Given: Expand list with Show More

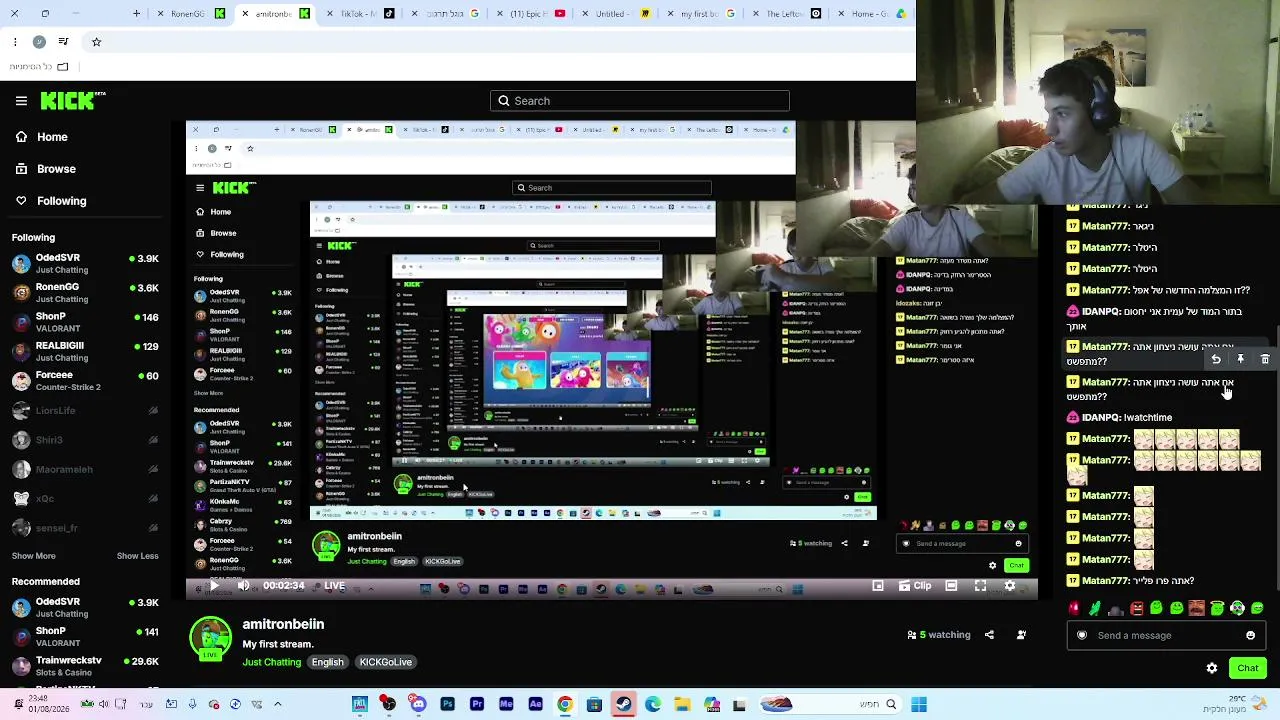Looking at the screenshot, I should click(x=34, y=556).
